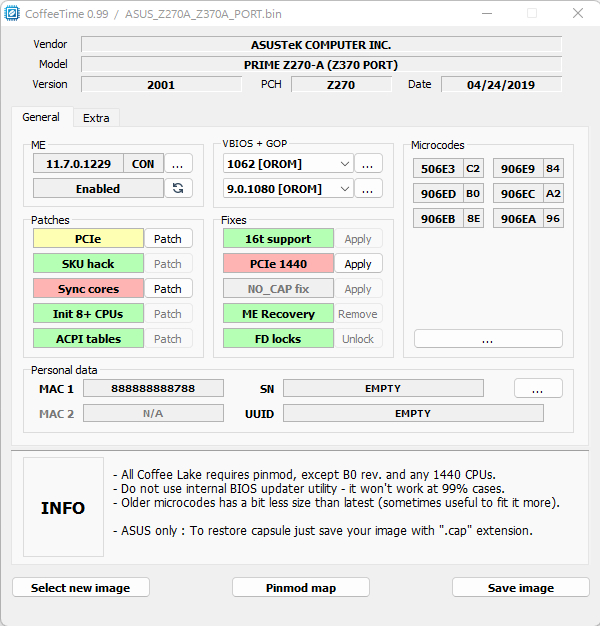Click Select new image button
Image resolution: width=600 pixels, height=626 pixels.
81,587
